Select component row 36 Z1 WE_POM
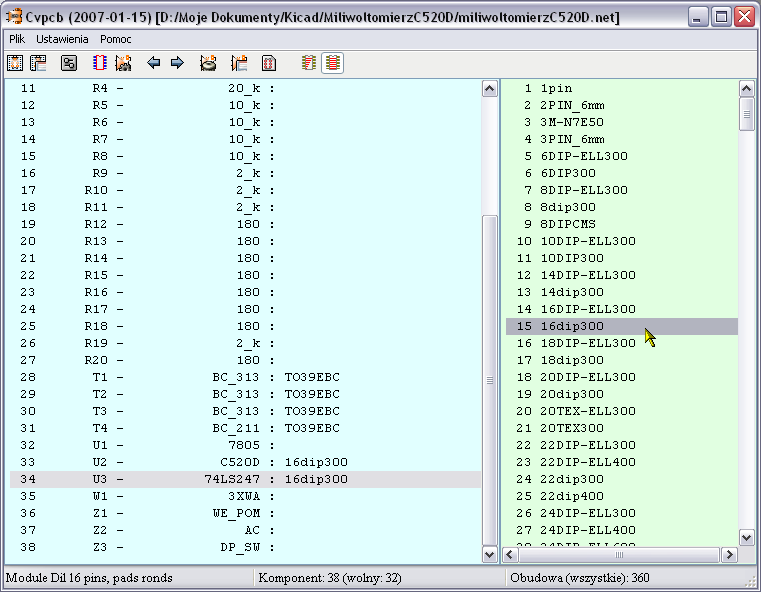Viewport: 761px width, 592px height. click(x=245, y=513)
